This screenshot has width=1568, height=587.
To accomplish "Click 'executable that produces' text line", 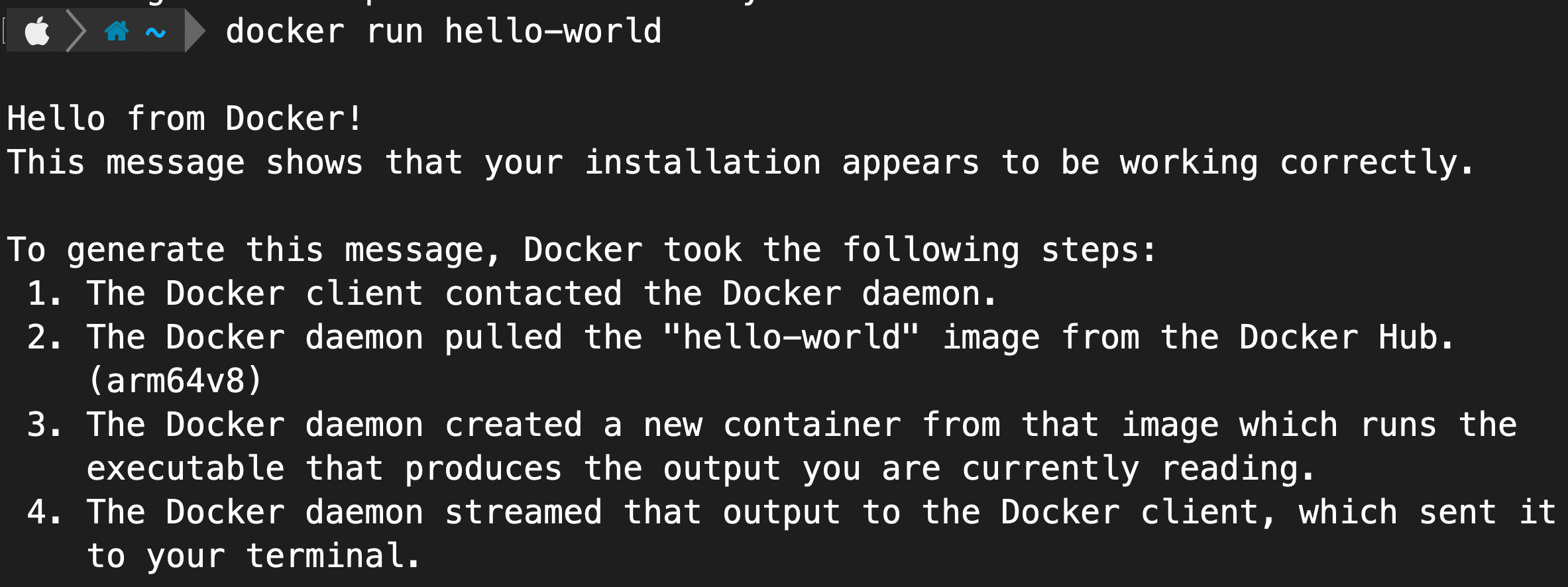I will click(x=324, y=470).
